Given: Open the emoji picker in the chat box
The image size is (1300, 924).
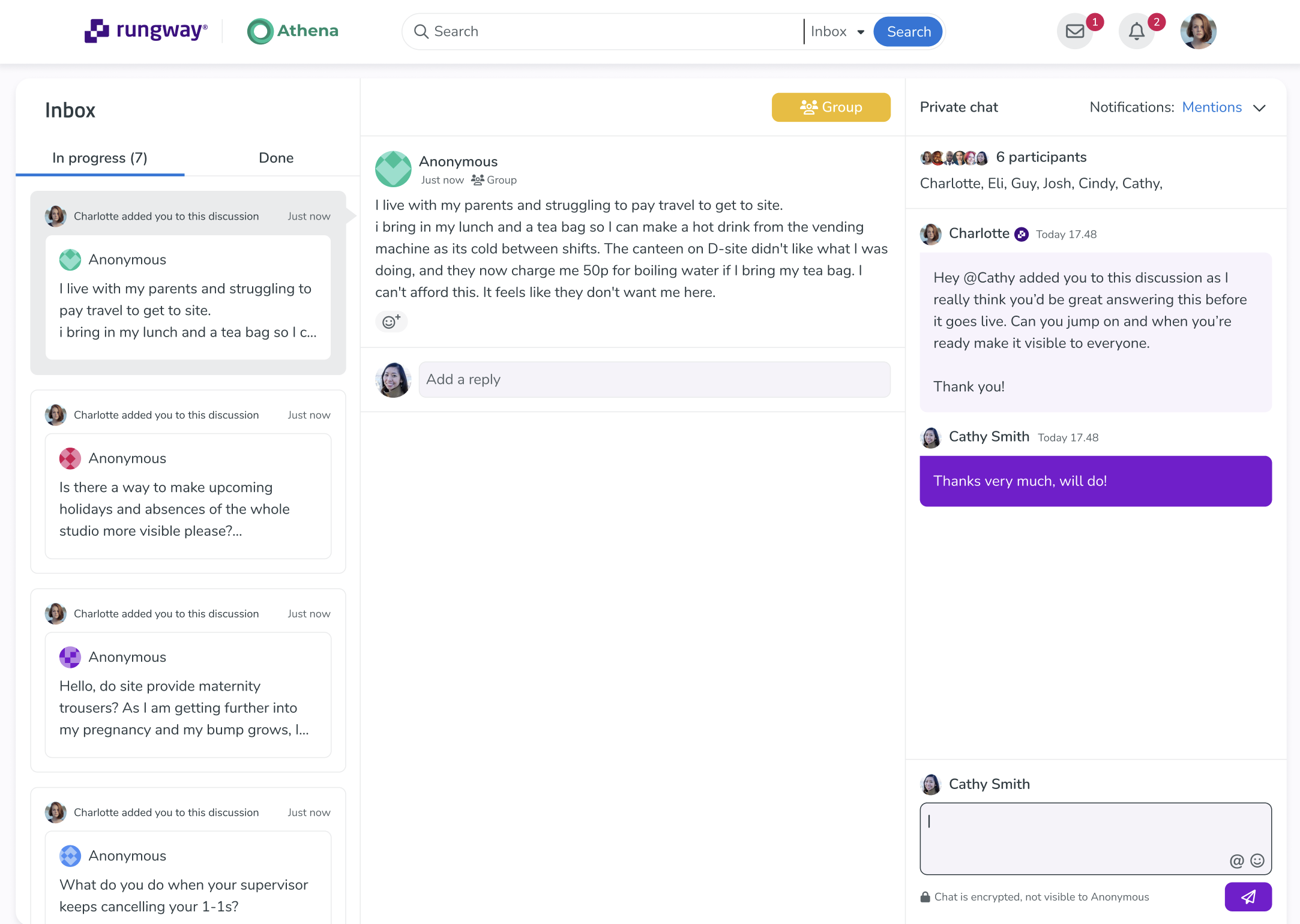Looking at the screenshot, I should pyautogui.click(x=1257, y=860).
